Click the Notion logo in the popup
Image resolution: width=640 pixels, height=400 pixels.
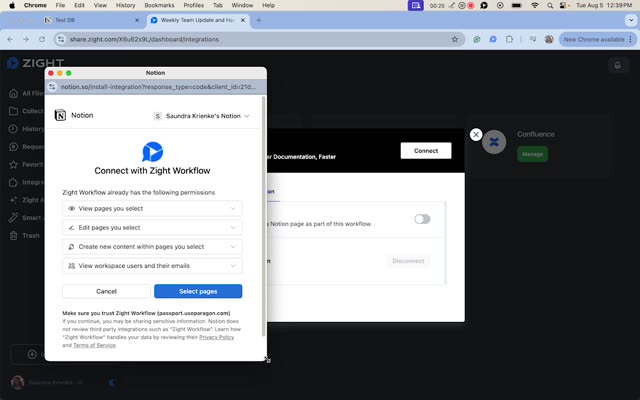tap(60, 116)
